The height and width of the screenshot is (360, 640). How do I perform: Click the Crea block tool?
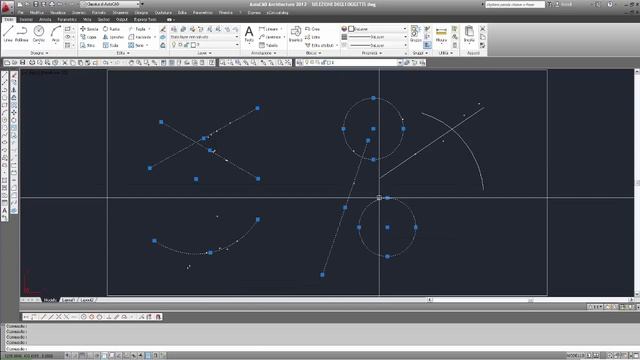coord(313,29)
